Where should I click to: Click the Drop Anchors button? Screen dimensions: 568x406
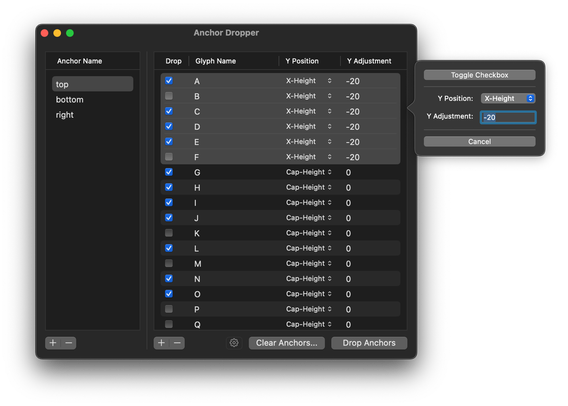pyautogui.click(x=369, y=343)
